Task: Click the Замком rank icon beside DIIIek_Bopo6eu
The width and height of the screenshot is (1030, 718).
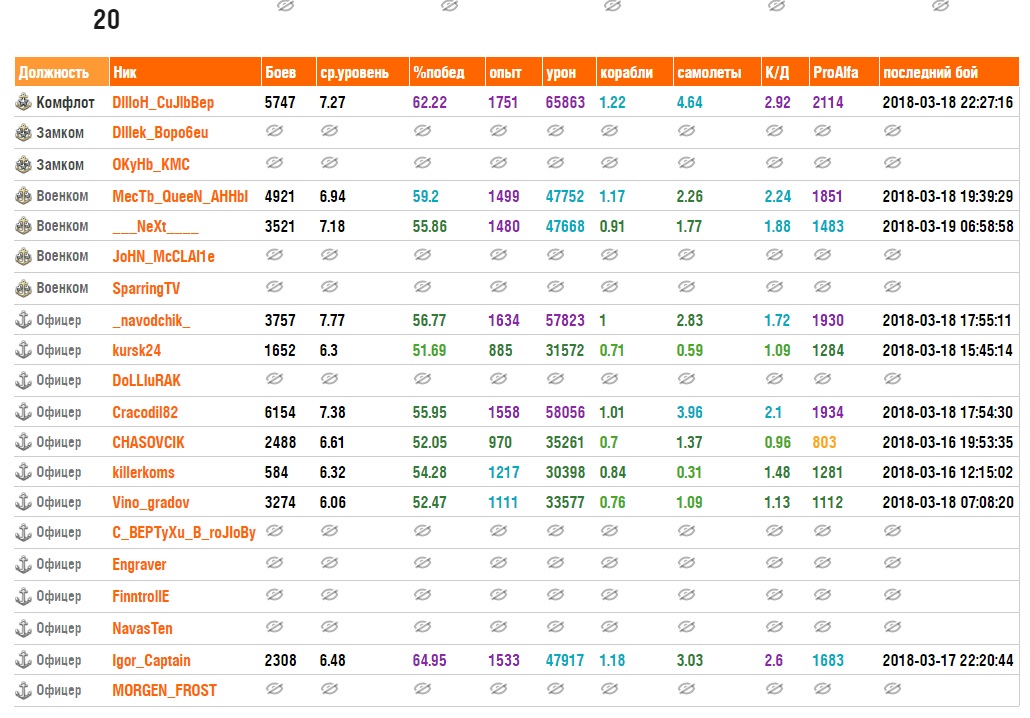Action: [24, 133]
